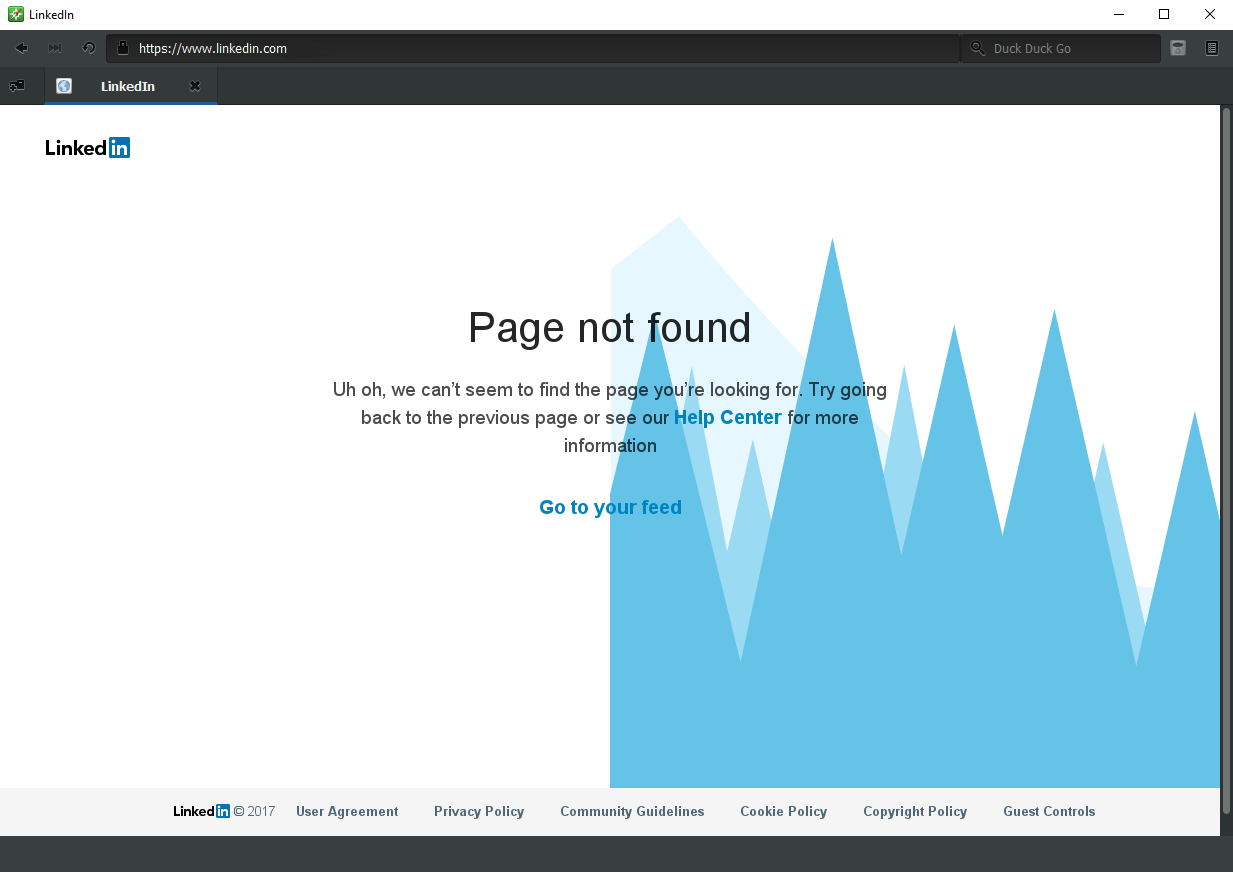The height and width of the screenshot is (872, 1233).
Task: Open a new tab with the tab-bar icon
Action: pyautogui.click(x=17, y=86)
